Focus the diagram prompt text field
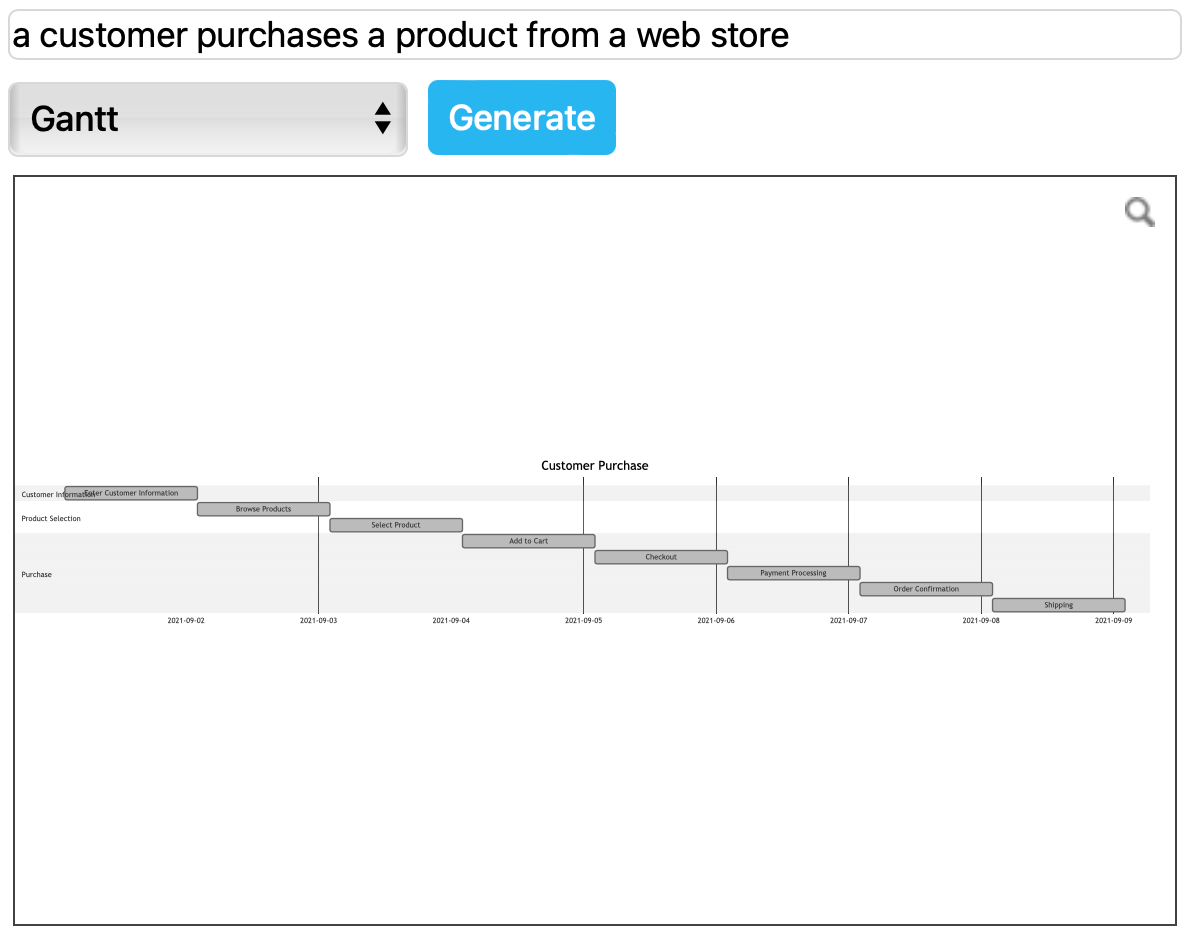Screen dimensions: 1186x938 [x=594, y=35]
